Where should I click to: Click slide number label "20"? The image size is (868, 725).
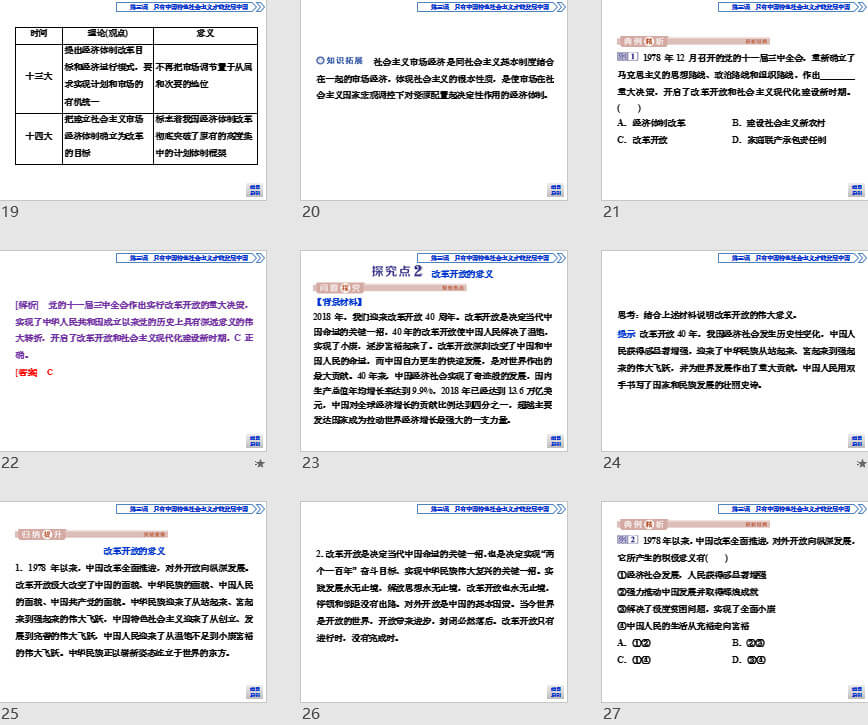click(311, 211)
